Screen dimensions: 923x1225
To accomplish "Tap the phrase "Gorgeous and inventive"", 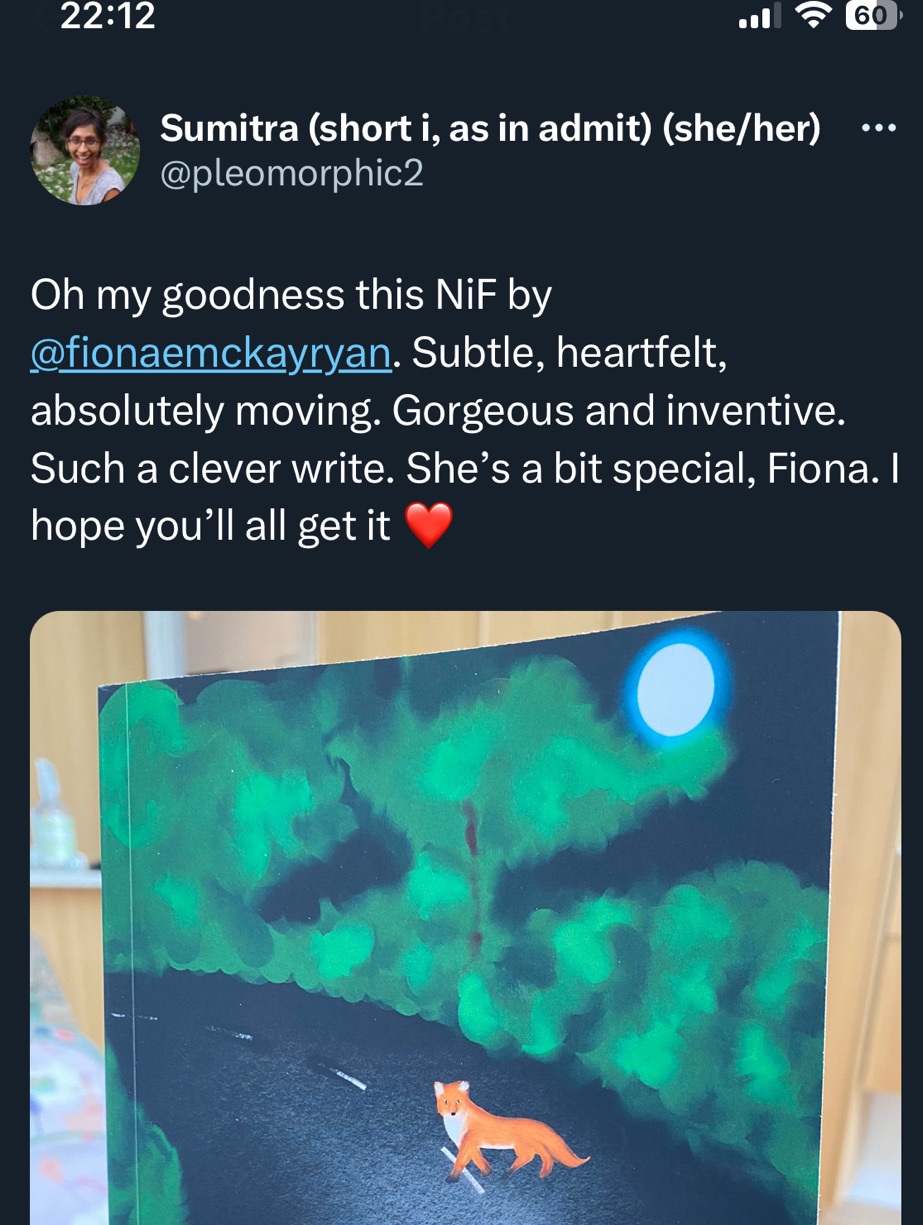I will 617,411.
